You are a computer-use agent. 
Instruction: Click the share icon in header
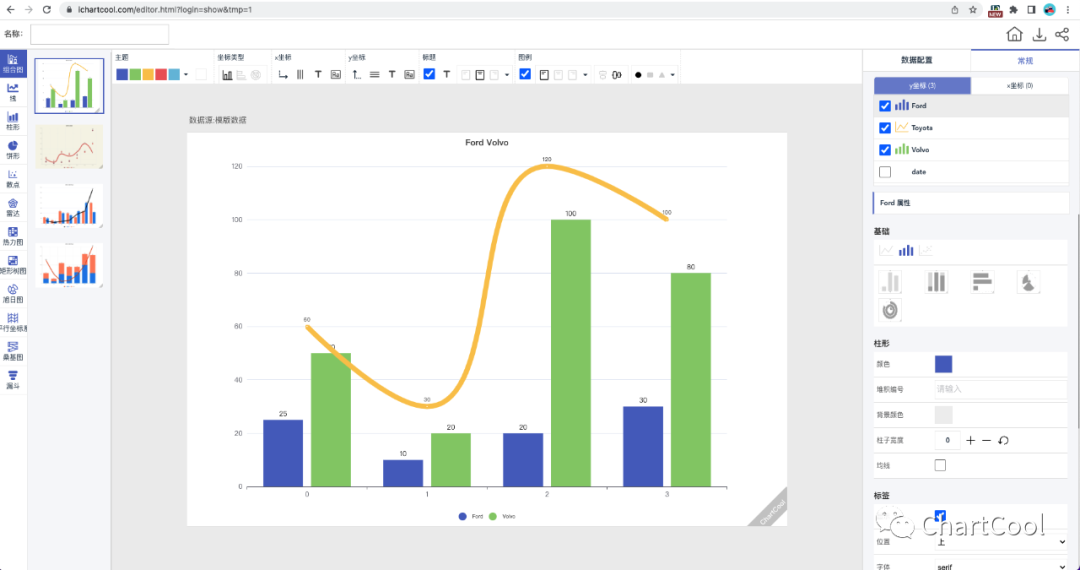click(x=1061, y=35)
